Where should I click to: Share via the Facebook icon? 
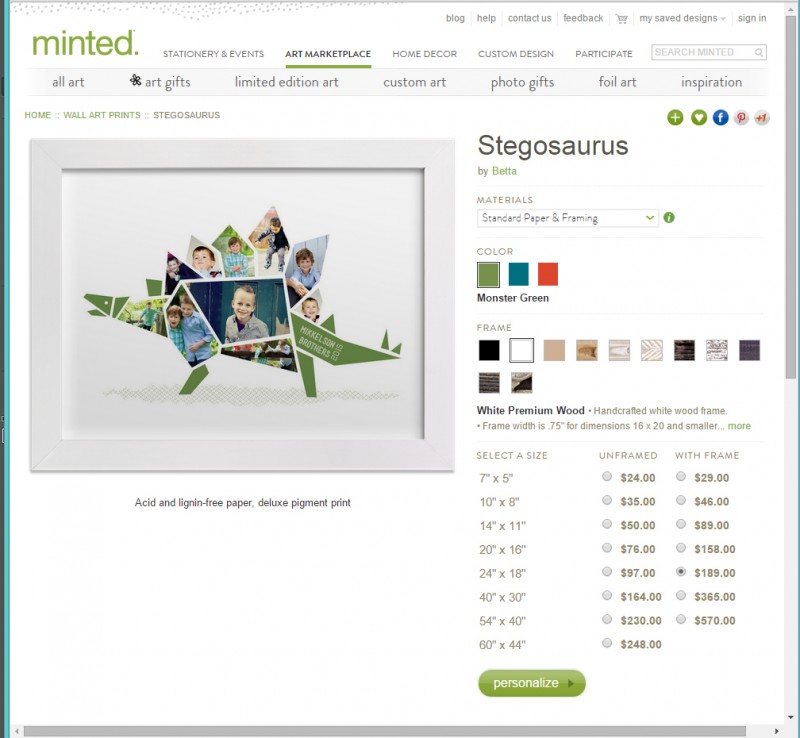pyautogui.click(x=720, y=117)
